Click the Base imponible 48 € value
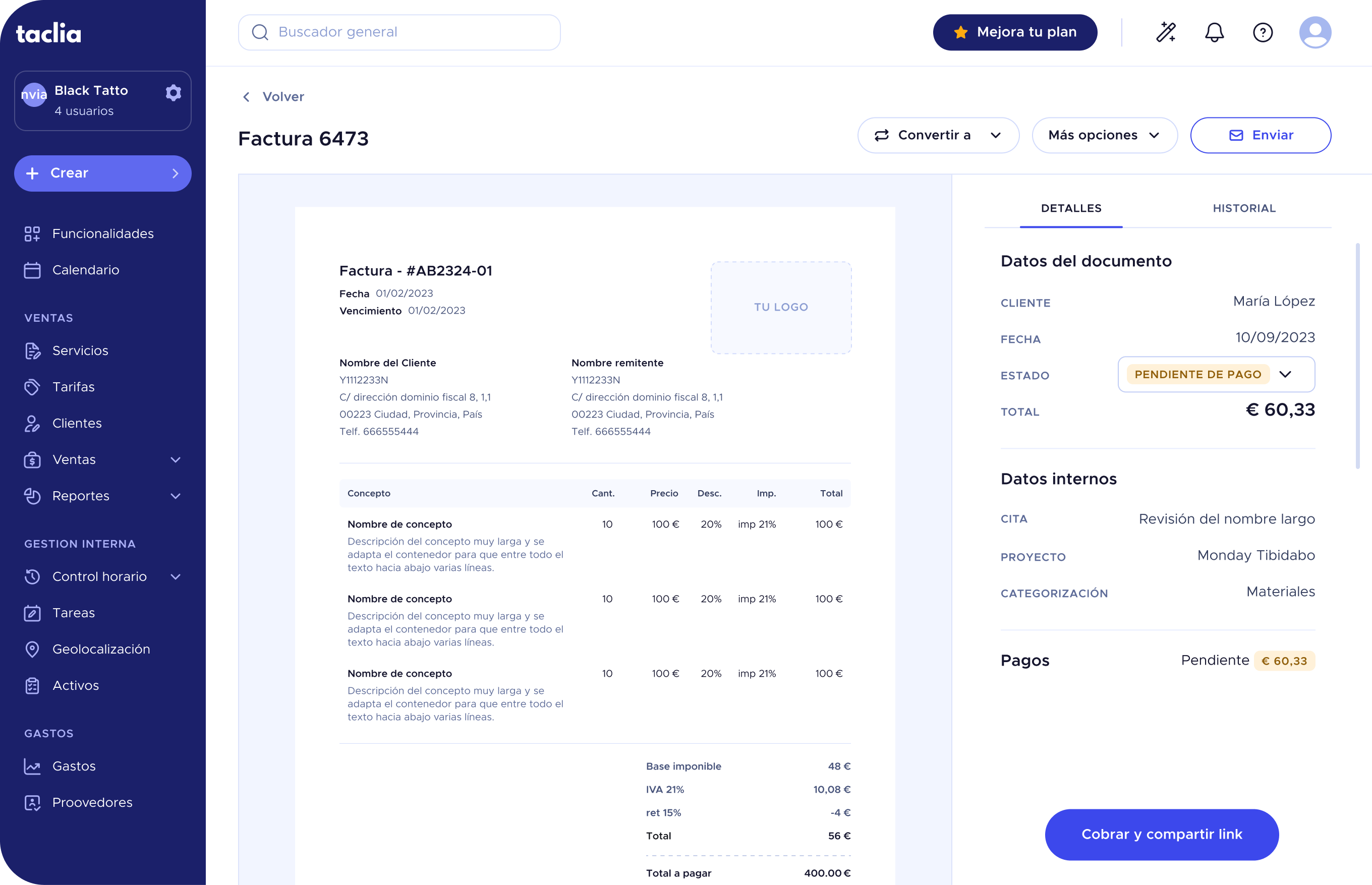1372x885 pixels. (x=839, y=766)
